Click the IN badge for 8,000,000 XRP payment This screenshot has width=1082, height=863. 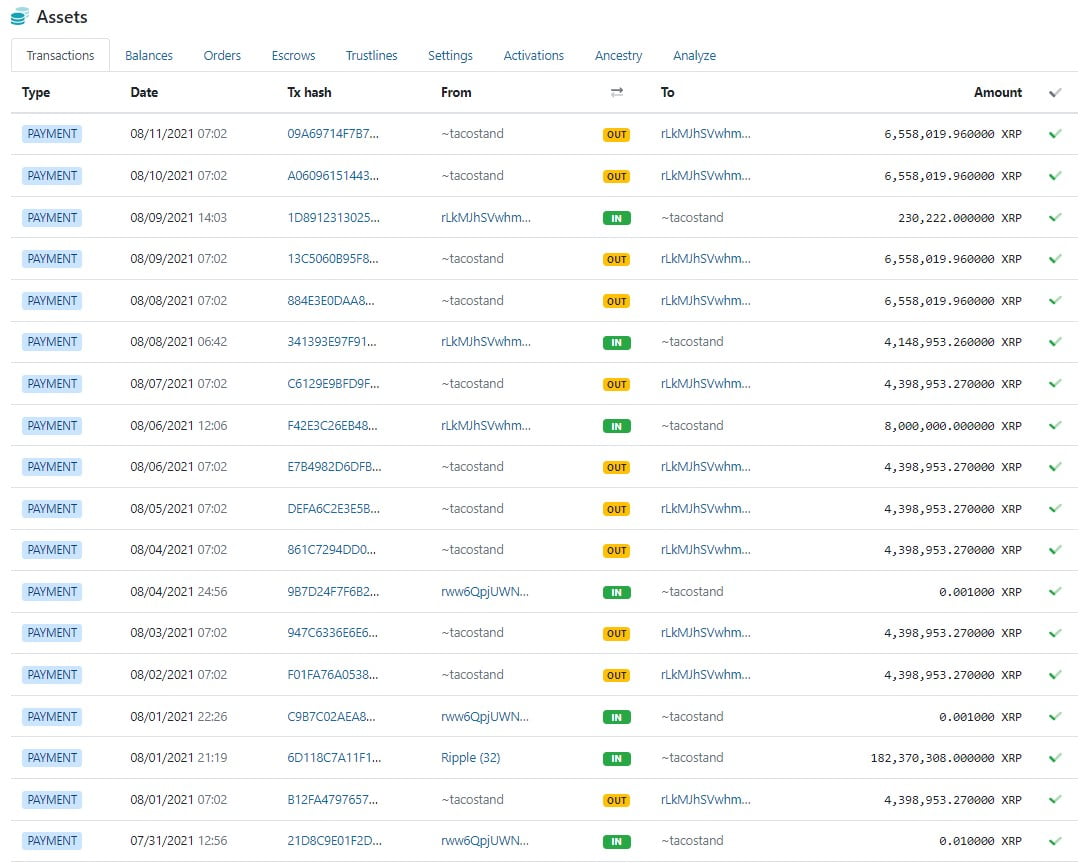616,426
